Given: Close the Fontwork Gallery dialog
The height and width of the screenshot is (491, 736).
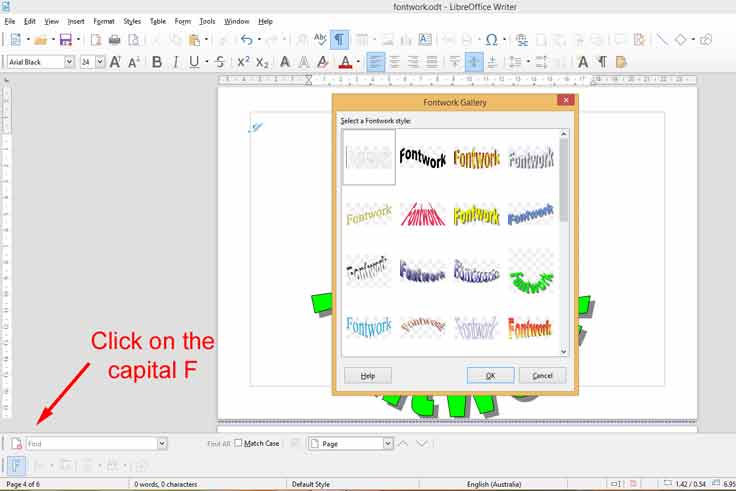Looking at the screenshot, I should coord(566,100).
